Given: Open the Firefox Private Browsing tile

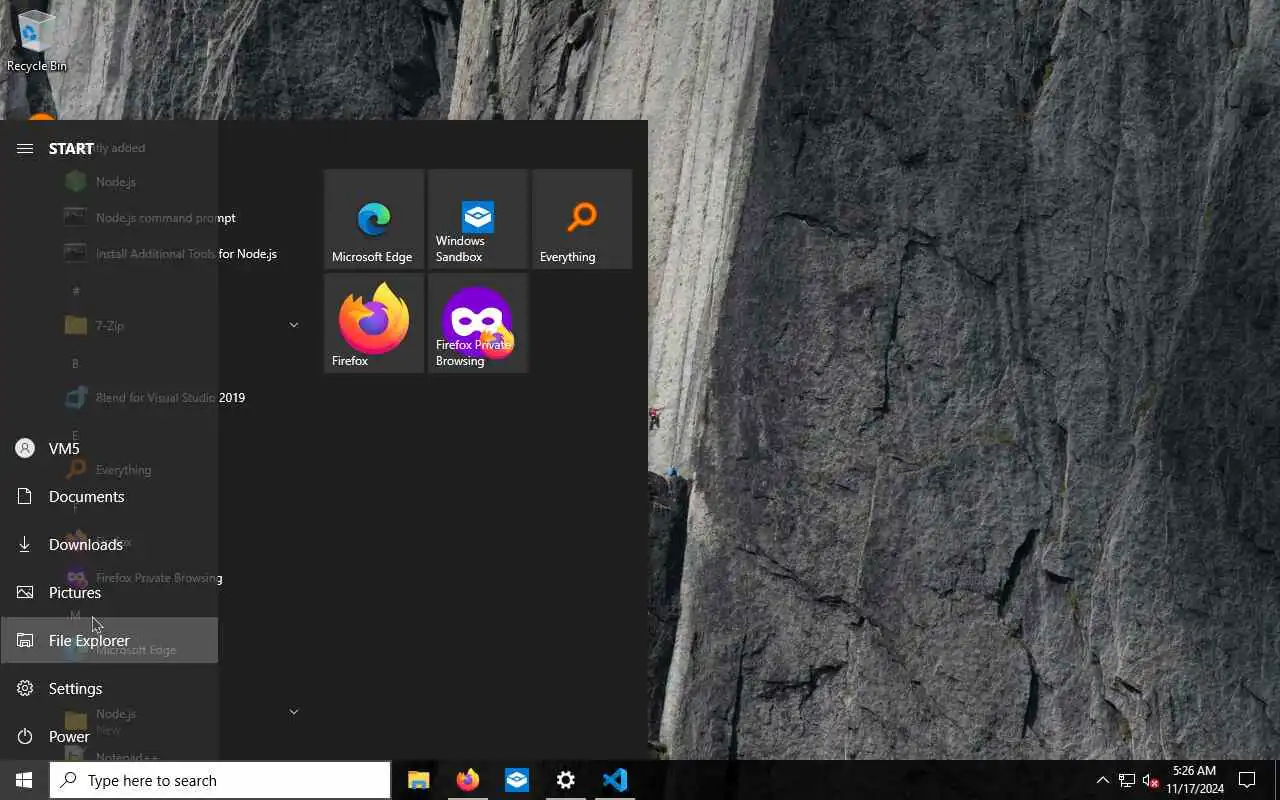Looking at the screenshot, I should point(478,323).
